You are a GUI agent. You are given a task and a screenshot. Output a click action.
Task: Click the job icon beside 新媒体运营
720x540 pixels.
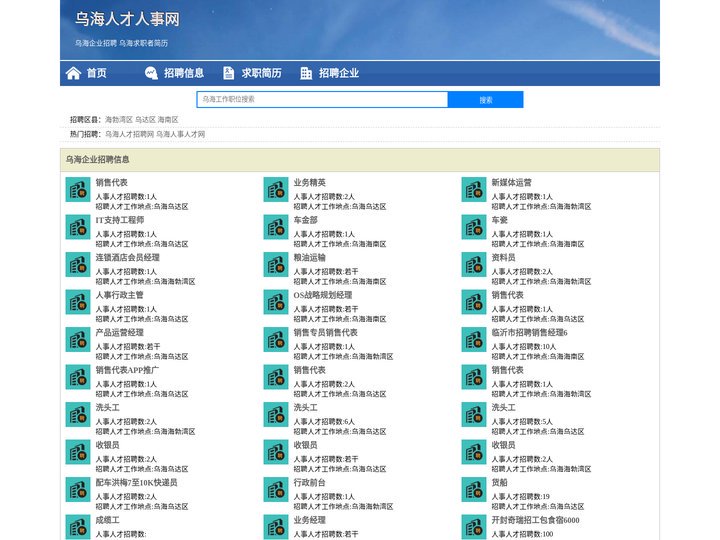(474, 190)
